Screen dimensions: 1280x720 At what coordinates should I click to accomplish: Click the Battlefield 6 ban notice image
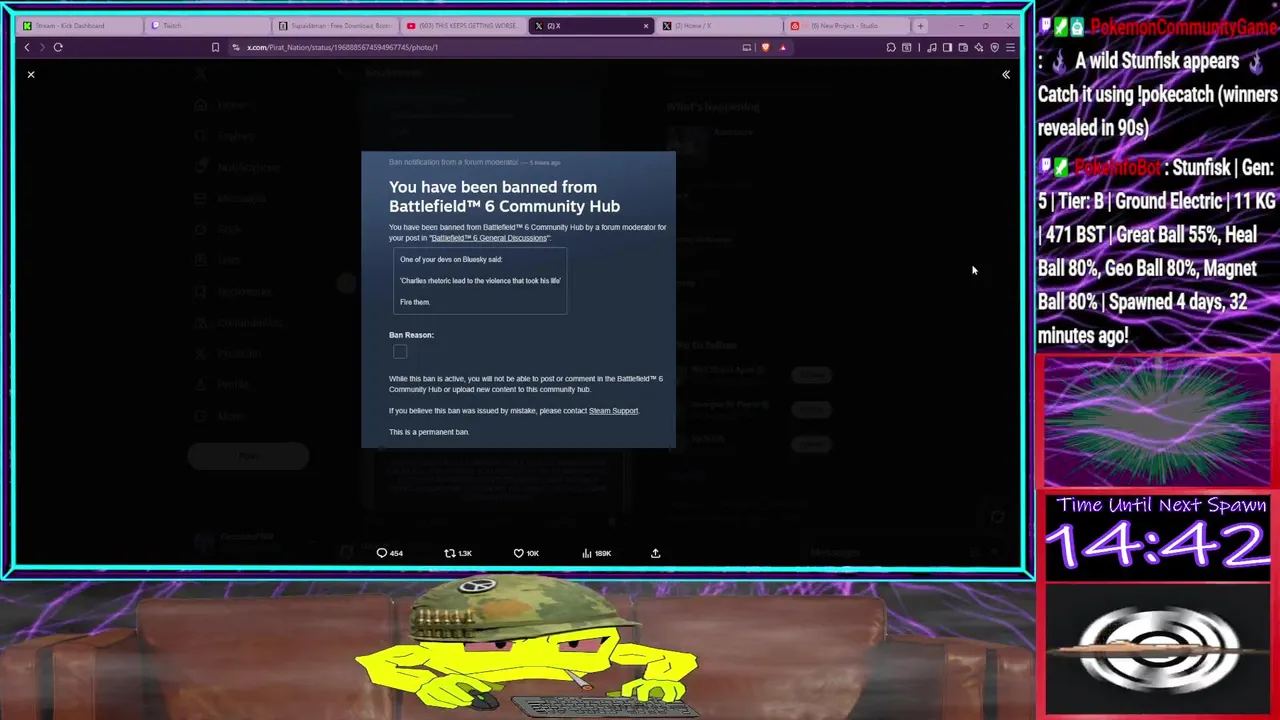(x=518, y=300)
